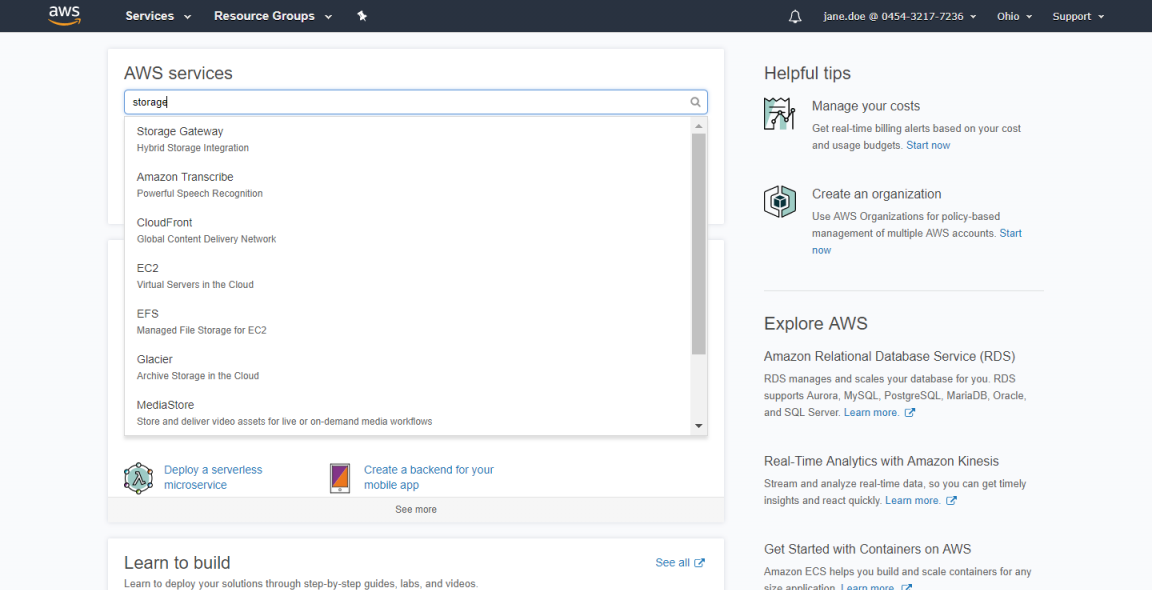Click Amazon Relational Database Service (RDS) heading

point(890,356)
